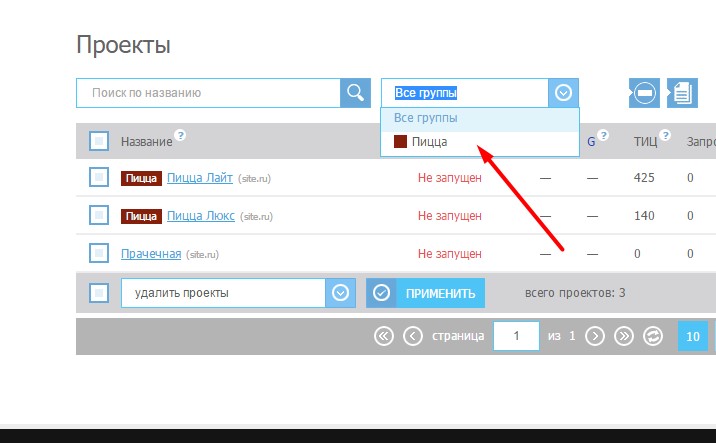Check the Прачечная project row
This screenshot has width=716, height=443.
[x=99, y=253]
